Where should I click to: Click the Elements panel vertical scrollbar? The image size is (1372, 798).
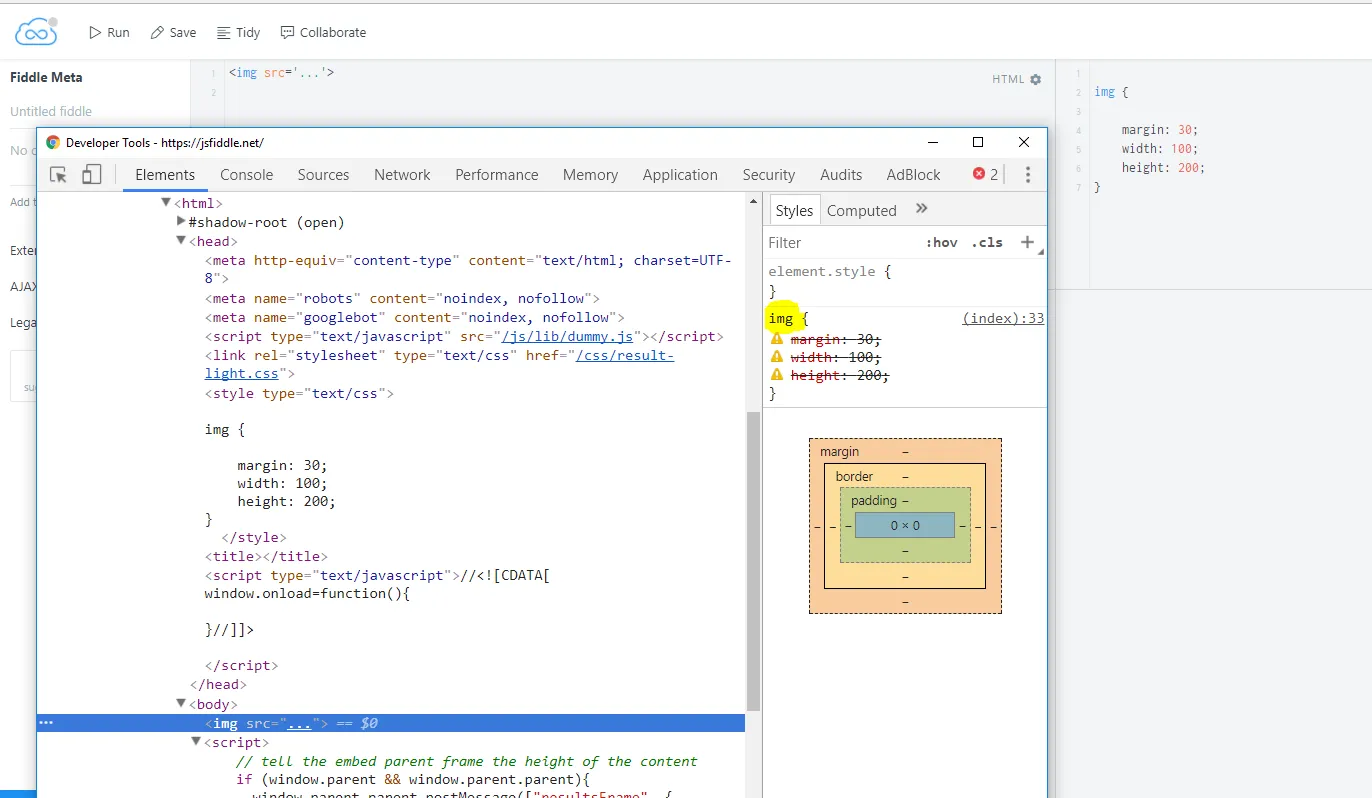coord(754,560)
